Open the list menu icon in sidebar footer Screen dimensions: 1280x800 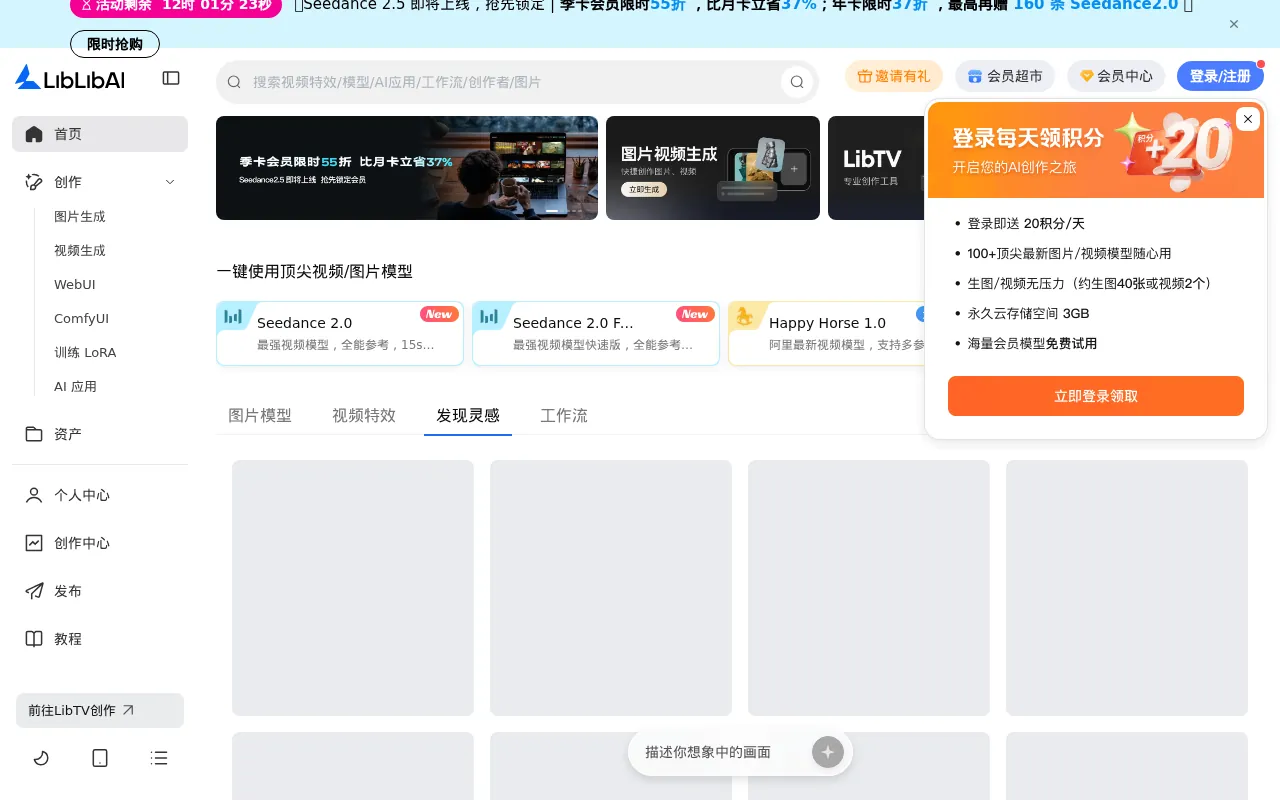(x=159, y=758)
